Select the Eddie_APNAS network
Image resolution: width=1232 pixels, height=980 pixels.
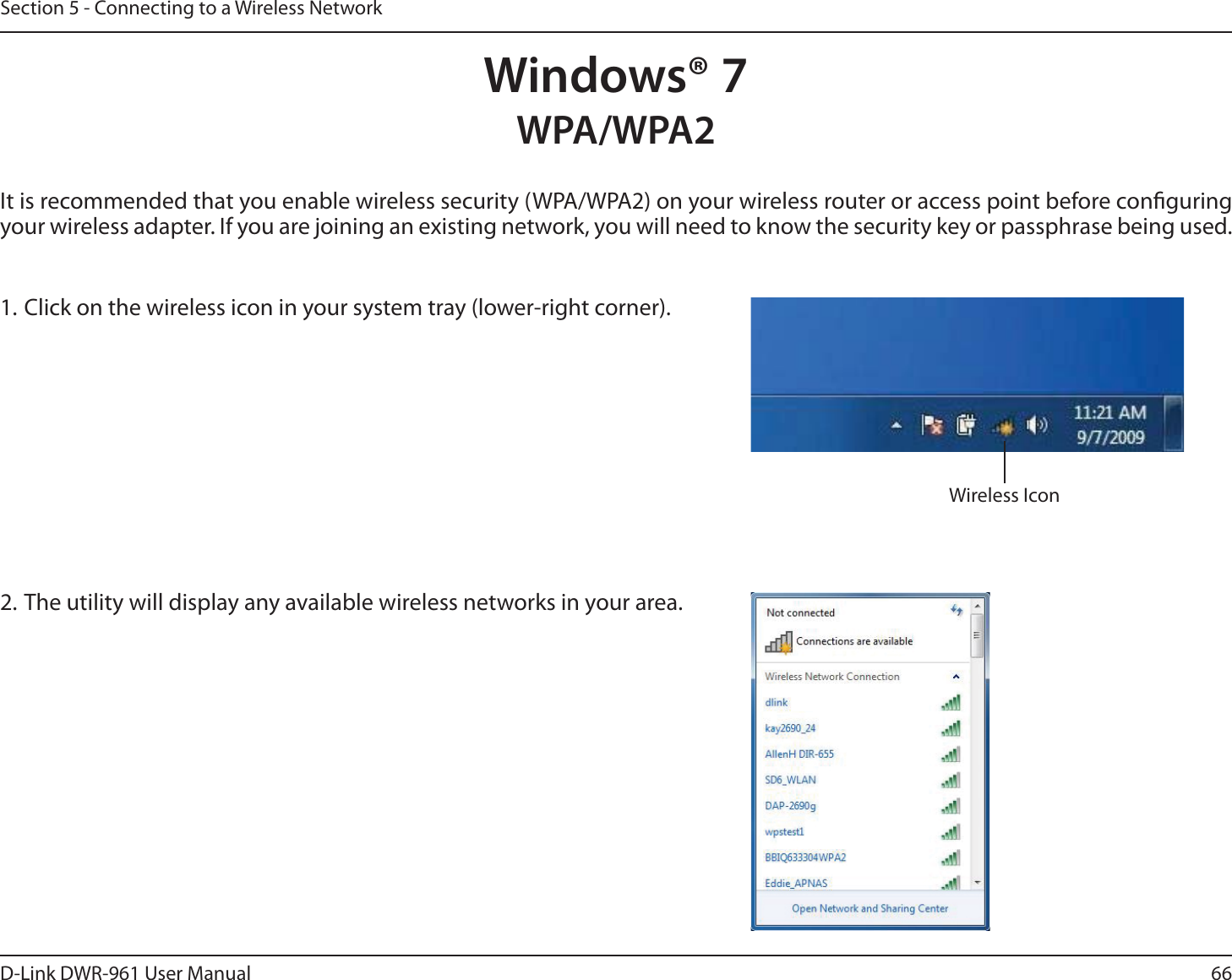[861, 881]
